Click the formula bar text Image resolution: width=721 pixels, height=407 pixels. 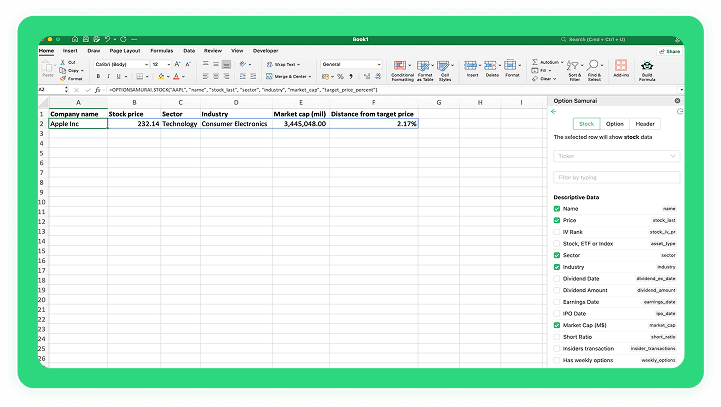(243, 90)
